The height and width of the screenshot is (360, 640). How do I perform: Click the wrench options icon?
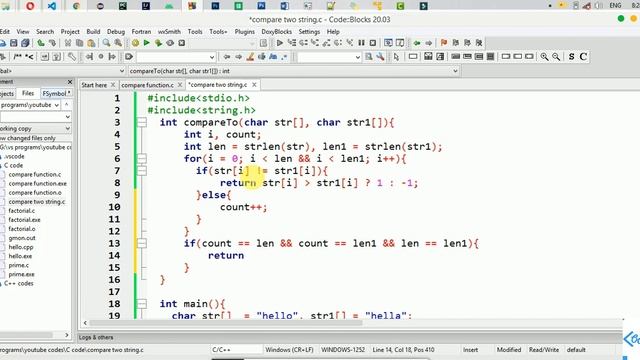(x=380, y=57)
